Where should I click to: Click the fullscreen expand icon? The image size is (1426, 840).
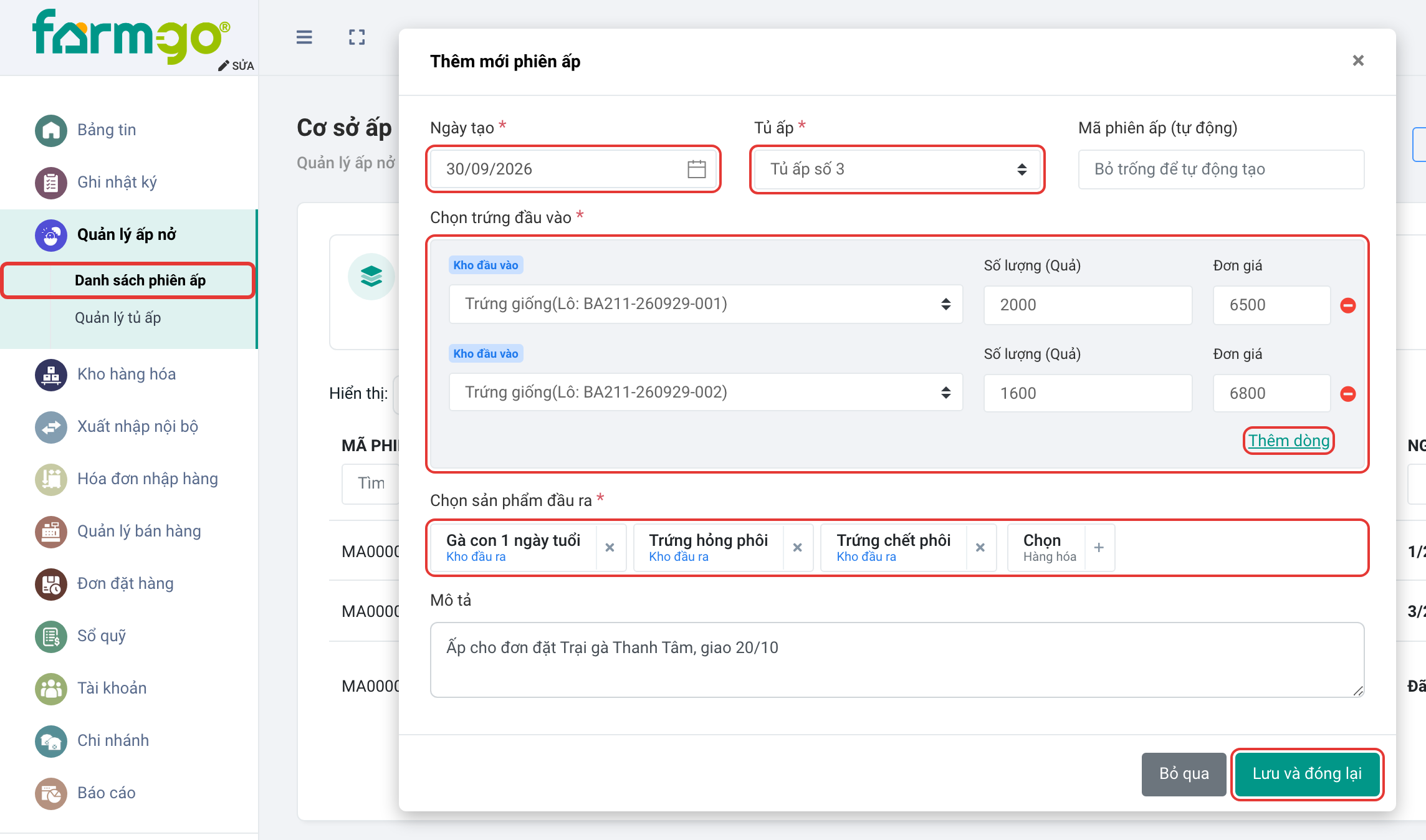(357, 37)
